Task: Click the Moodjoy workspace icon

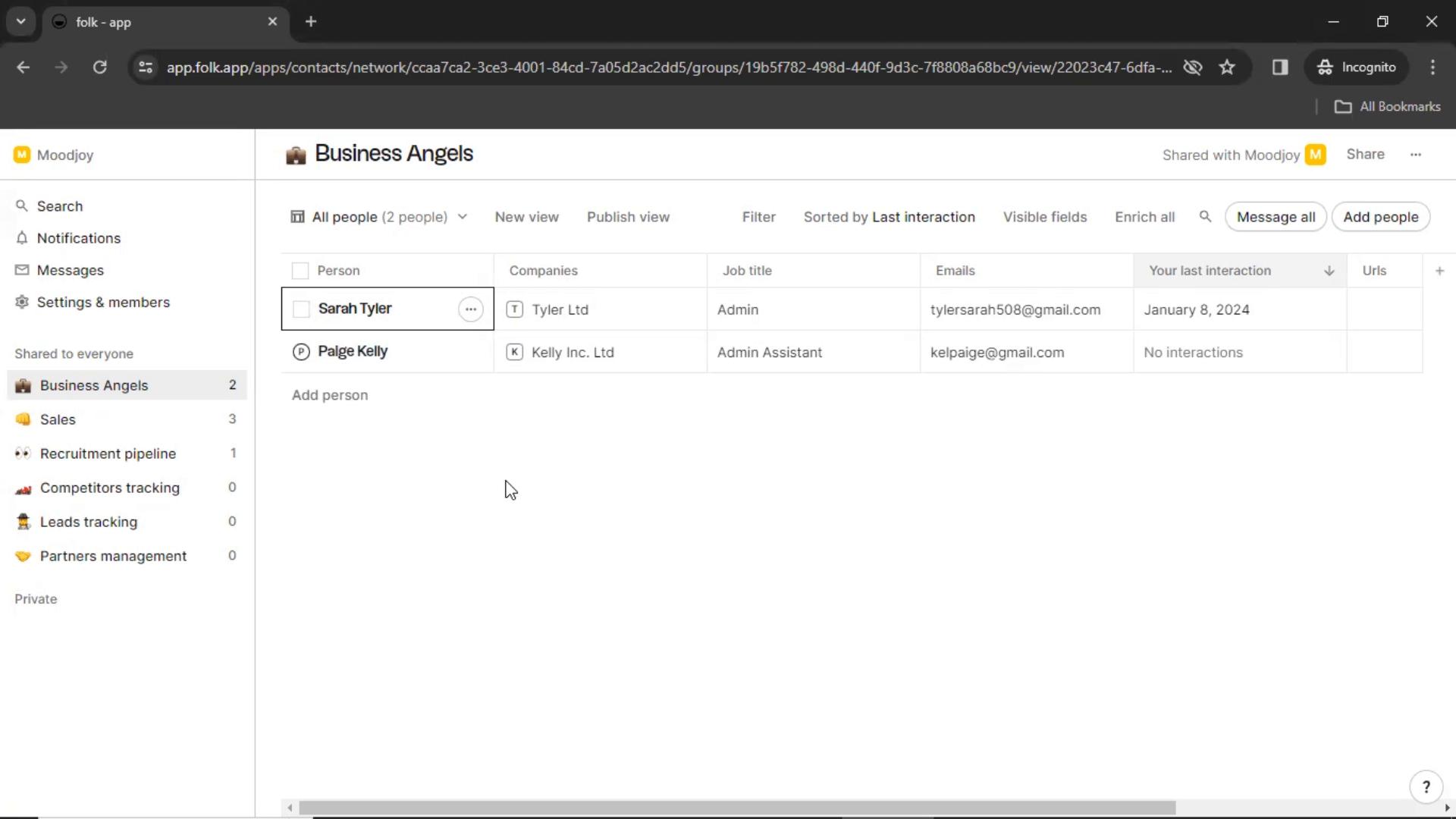Action: (22, 153)
